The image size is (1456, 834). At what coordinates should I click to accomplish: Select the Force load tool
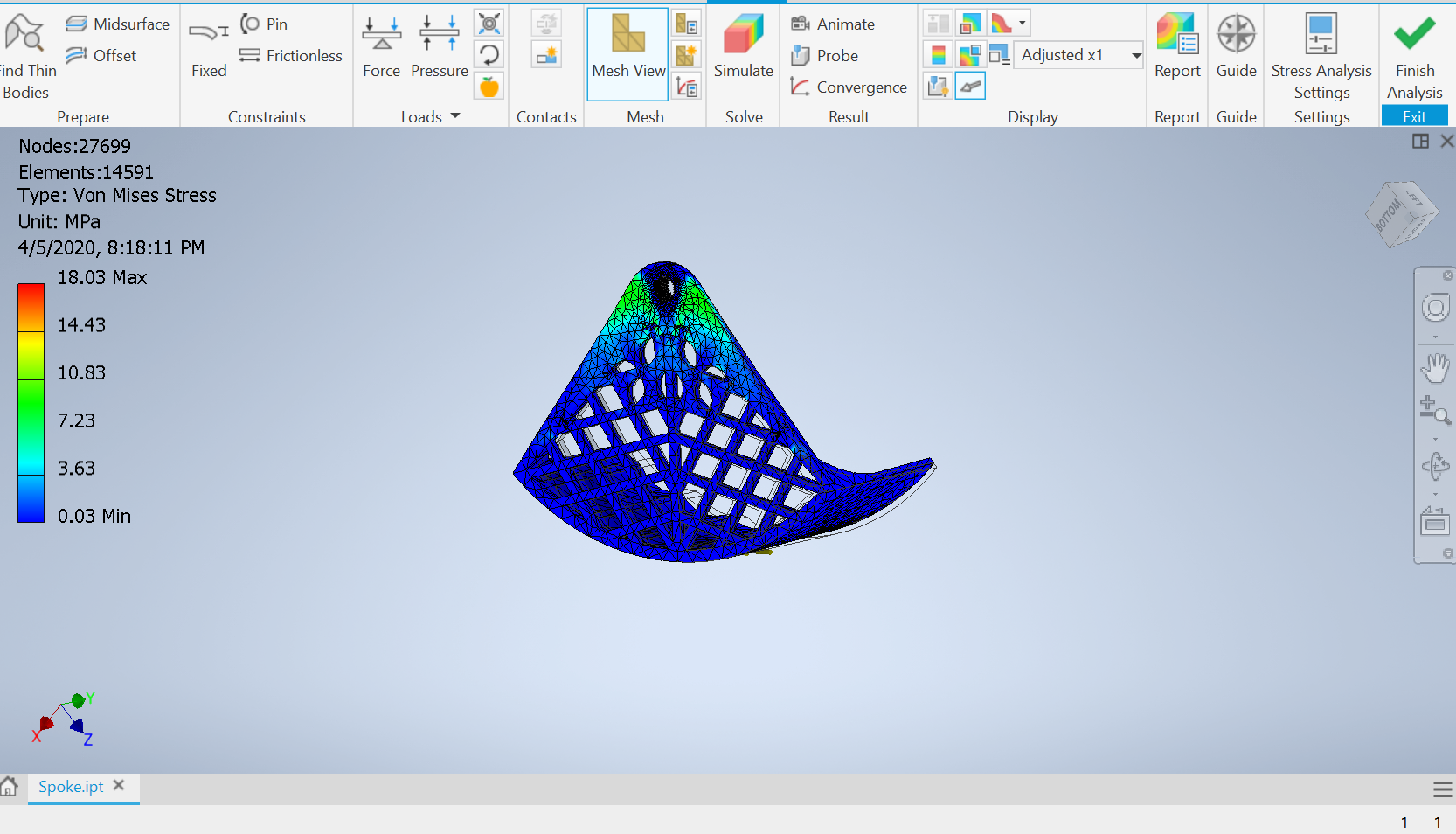pos(381,46)
